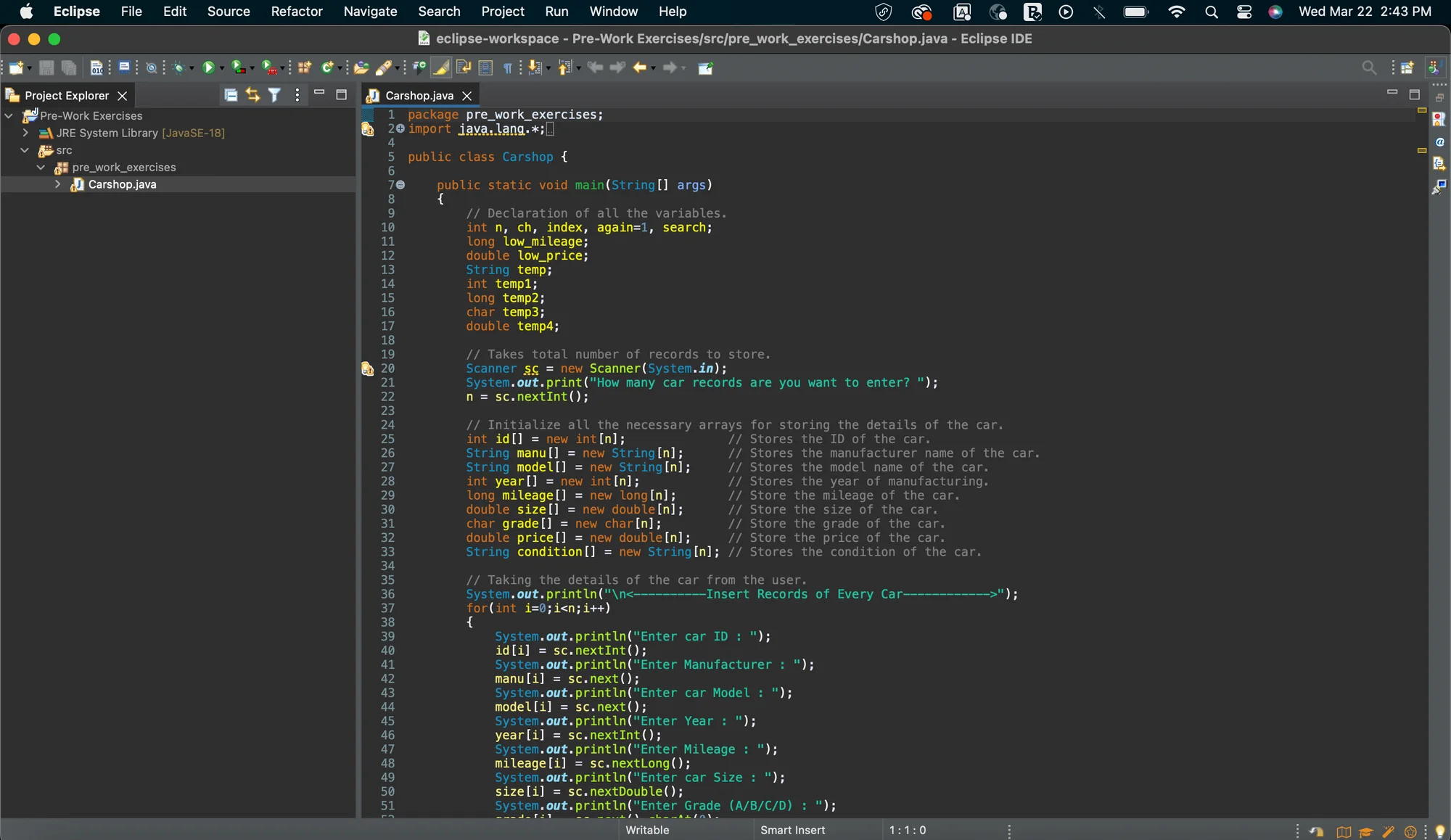Screen dimensions: 1451x840
Task: Click the Debug bug icon
Action: pyautogui.click(x=178, y=67)
